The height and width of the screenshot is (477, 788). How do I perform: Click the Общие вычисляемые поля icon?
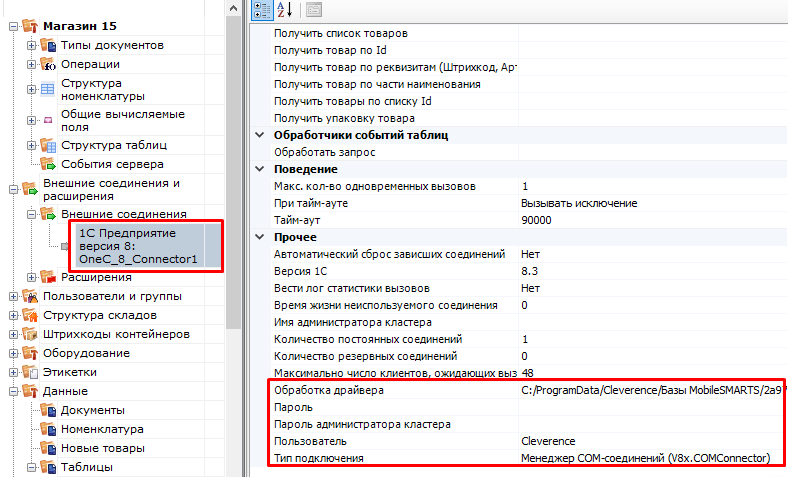48,120
